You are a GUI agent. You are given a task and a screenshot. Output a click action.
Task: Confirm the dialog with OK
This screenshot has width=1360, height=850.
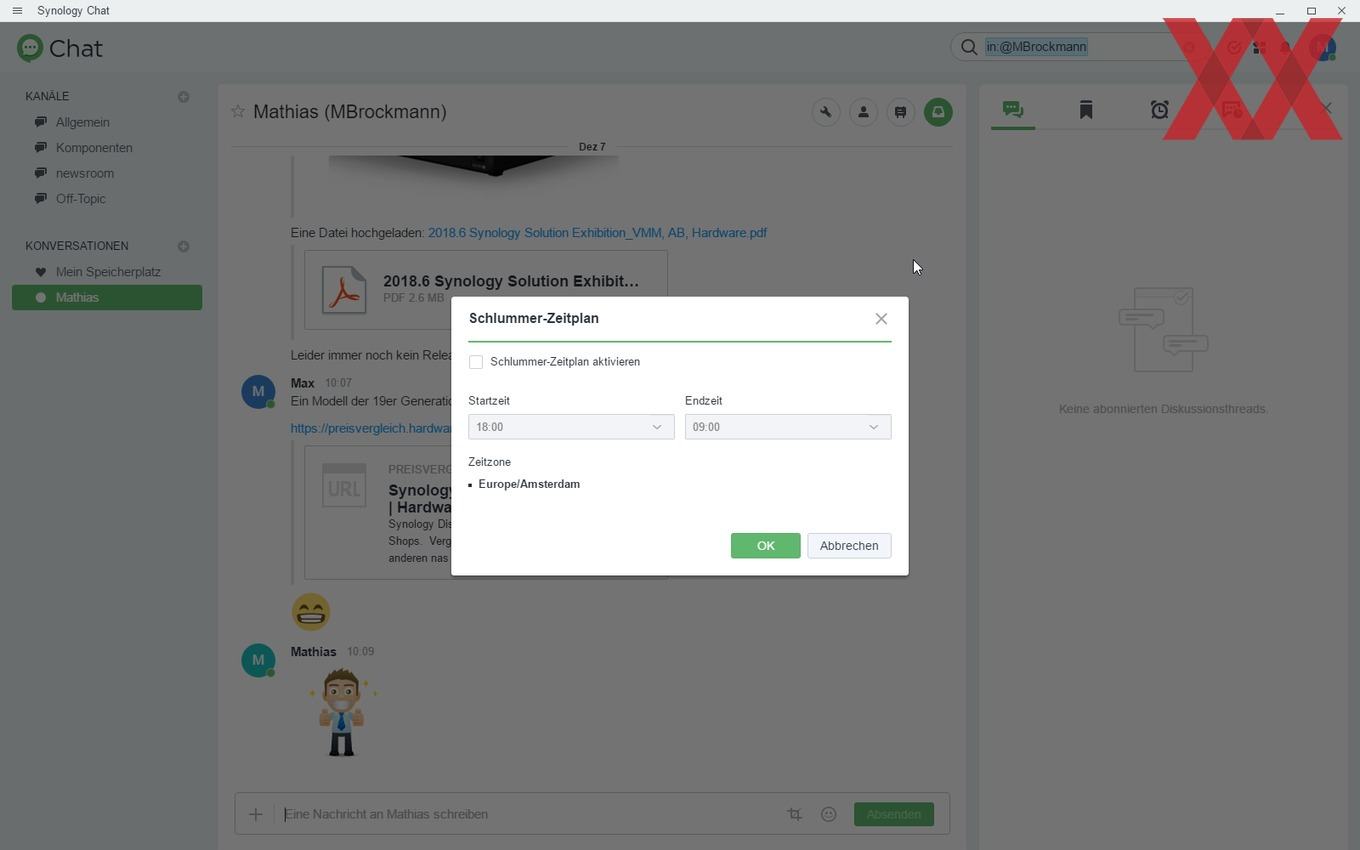[x=765, y=546]
